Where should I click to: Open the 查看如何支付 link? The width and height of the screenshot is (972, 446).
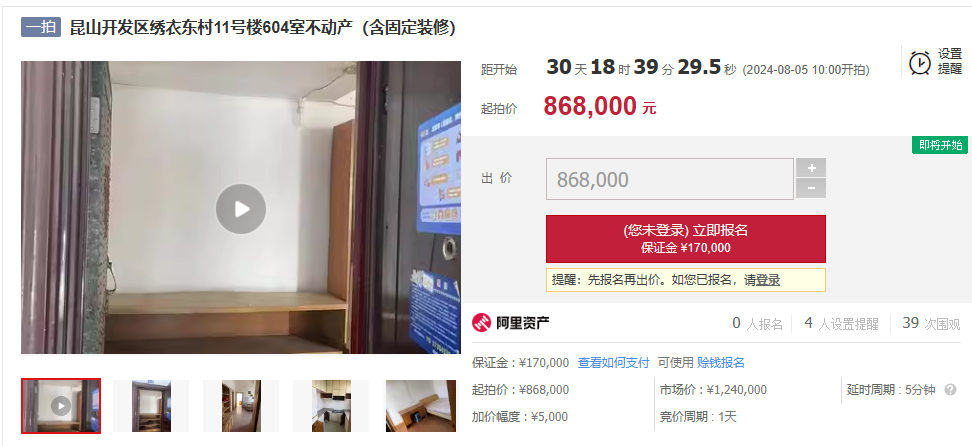pyautogui.click(x=614, y=363)
